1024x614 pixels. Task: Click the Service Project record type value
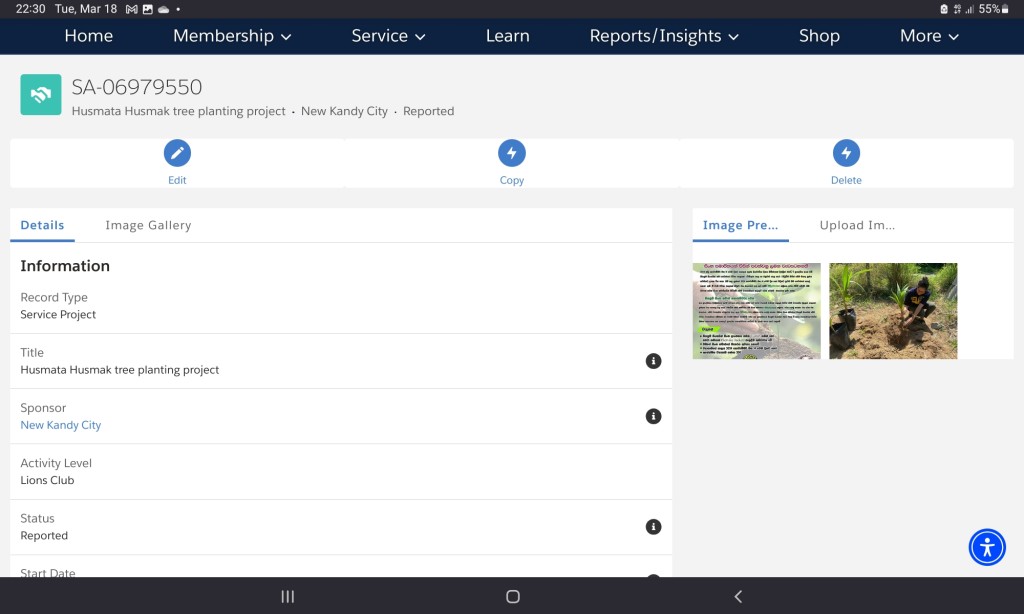58,314
